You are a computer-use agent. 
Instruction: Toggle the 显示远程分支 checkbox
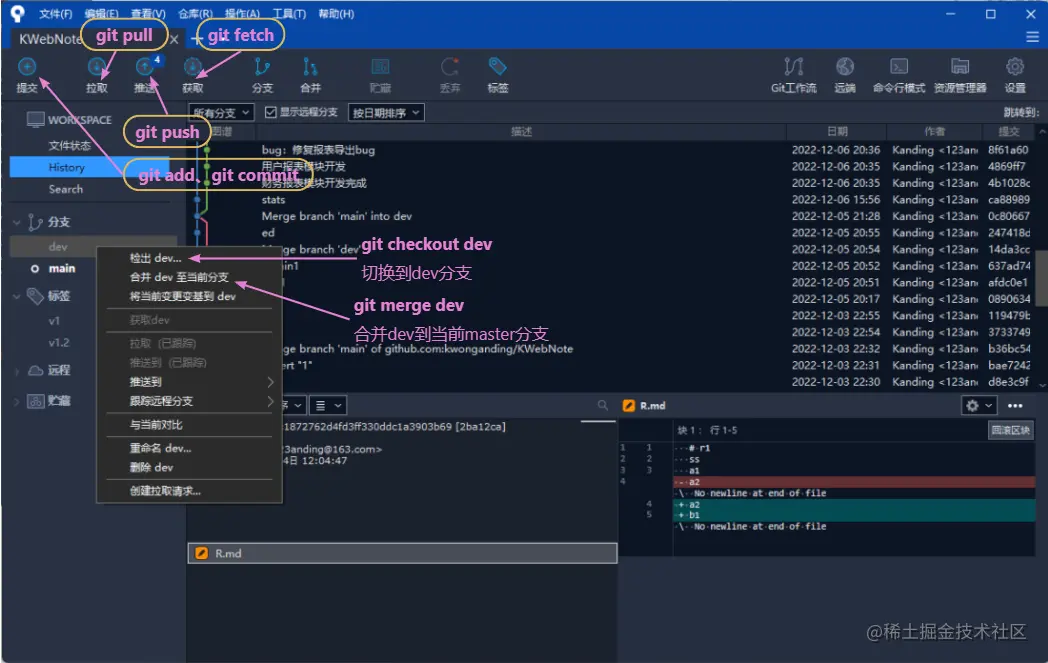click(271, 112)
